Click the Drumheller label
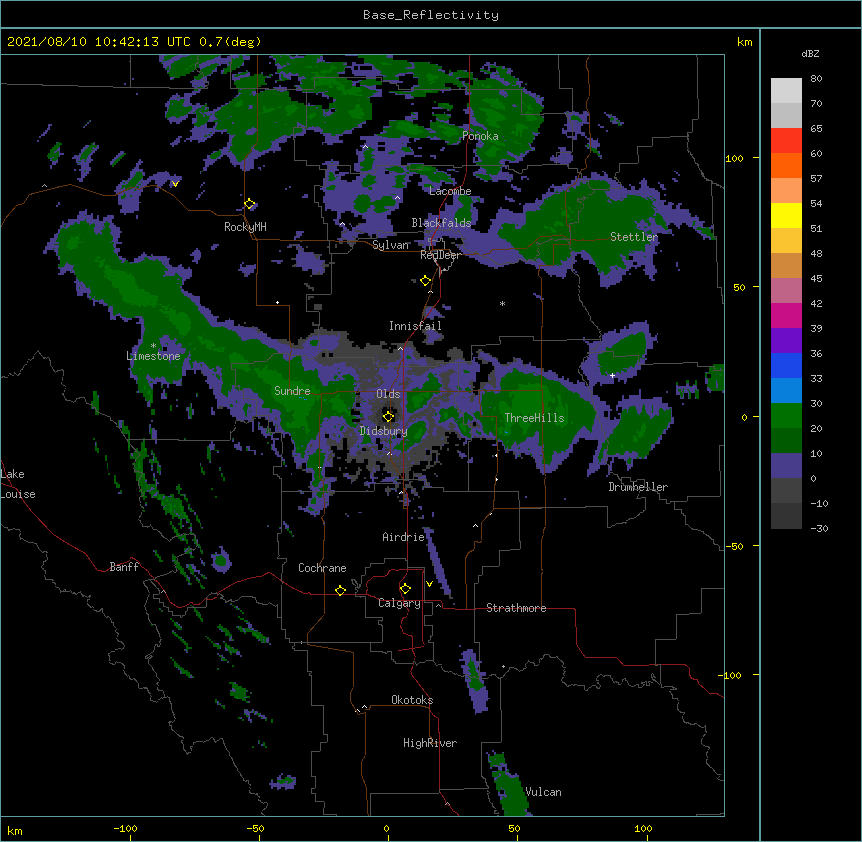 click(x=638, y=487)
